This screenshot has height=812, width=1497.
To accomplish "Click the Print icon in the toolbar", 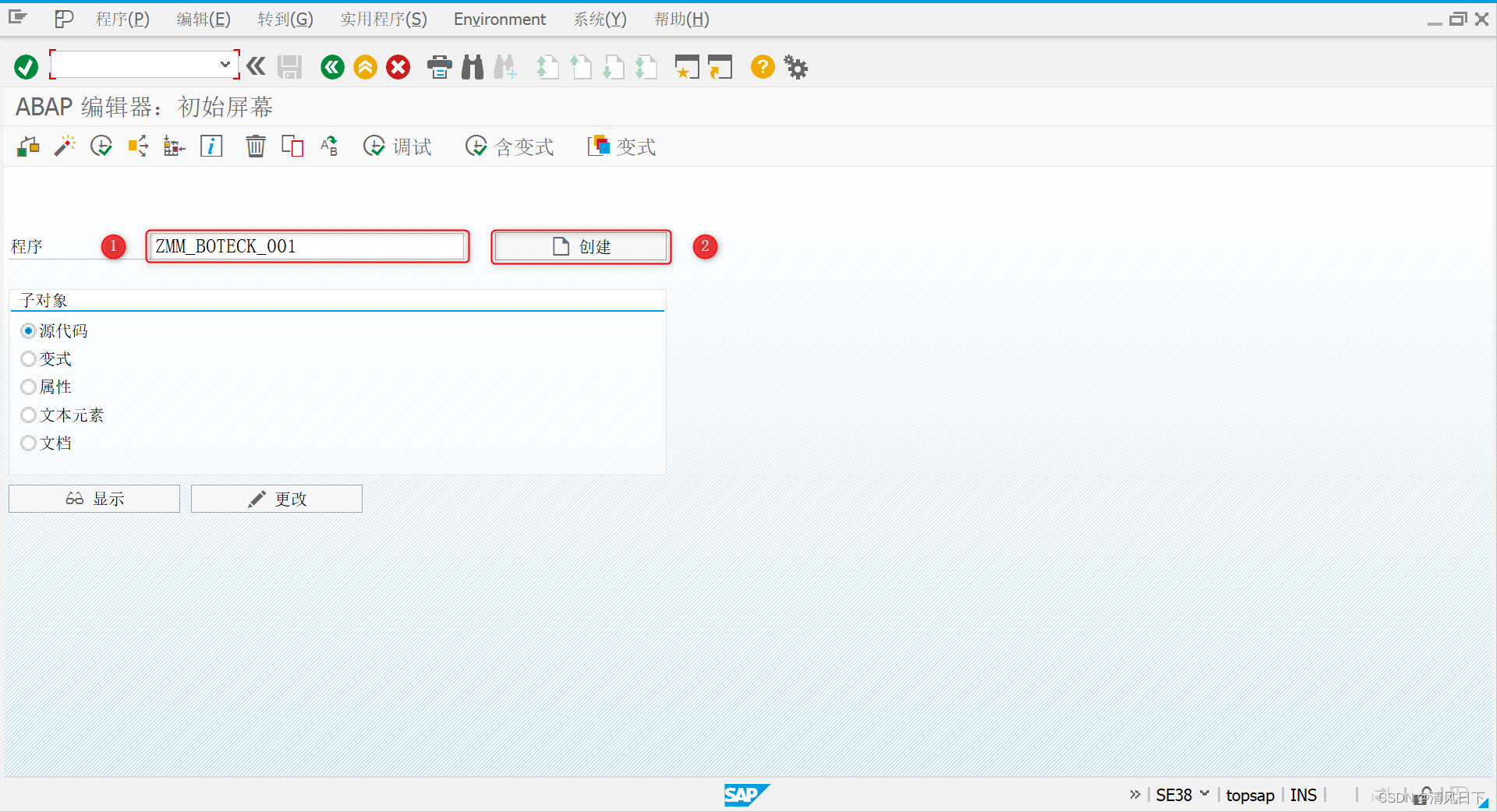I will [439, 67].
